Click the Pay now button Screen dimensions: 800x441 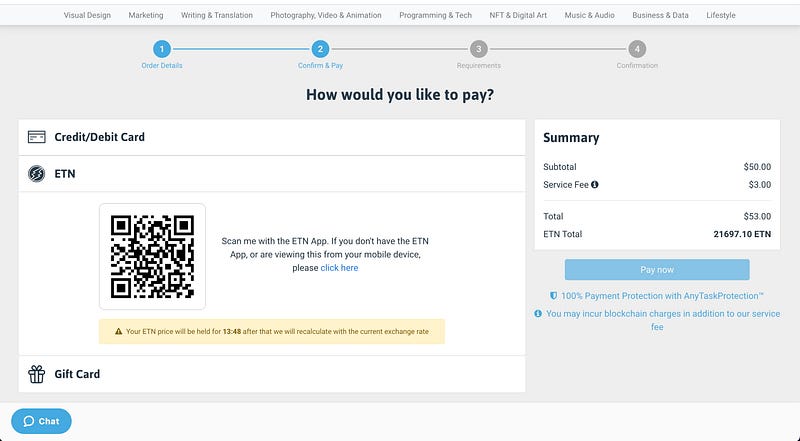tap(657, 270)
